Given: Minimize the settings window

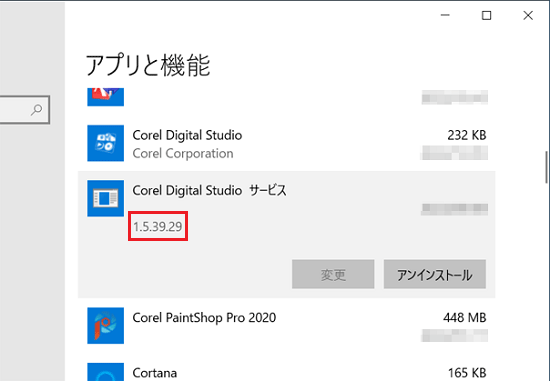Looking at the screenshot, I should click(x=445, y=15).
